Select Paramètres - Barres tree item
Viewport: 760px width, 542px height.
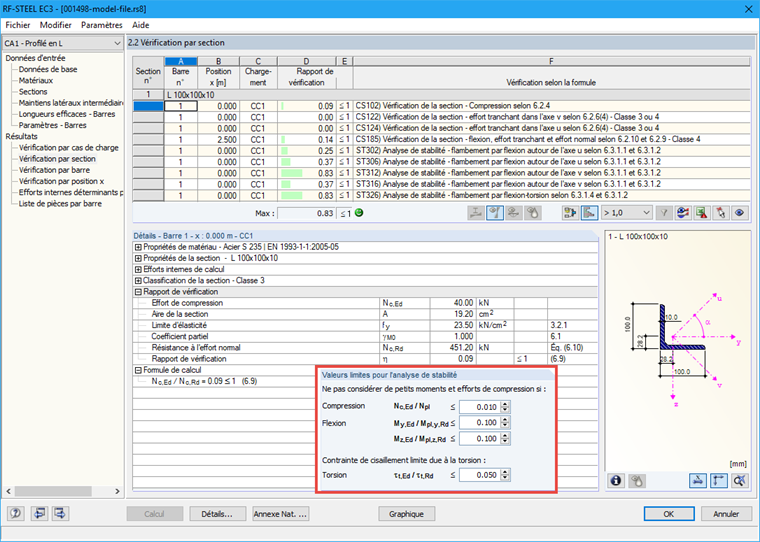pyautogui.click(x=52, y=125)
